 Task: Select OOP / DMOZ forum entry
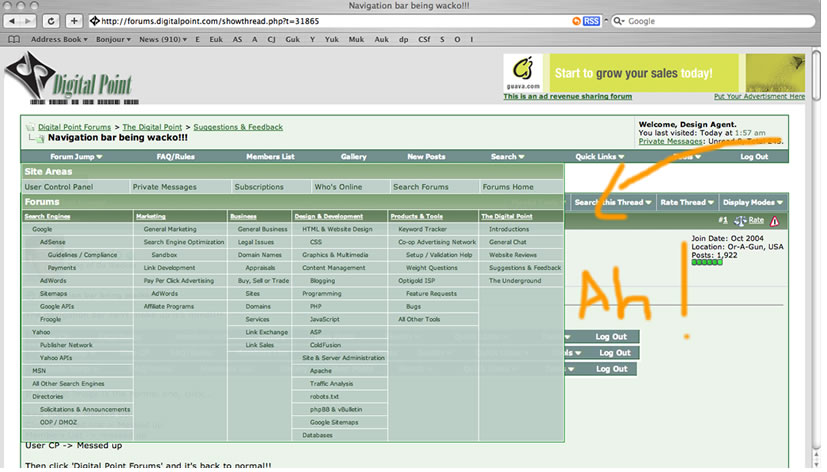(59, 422)
